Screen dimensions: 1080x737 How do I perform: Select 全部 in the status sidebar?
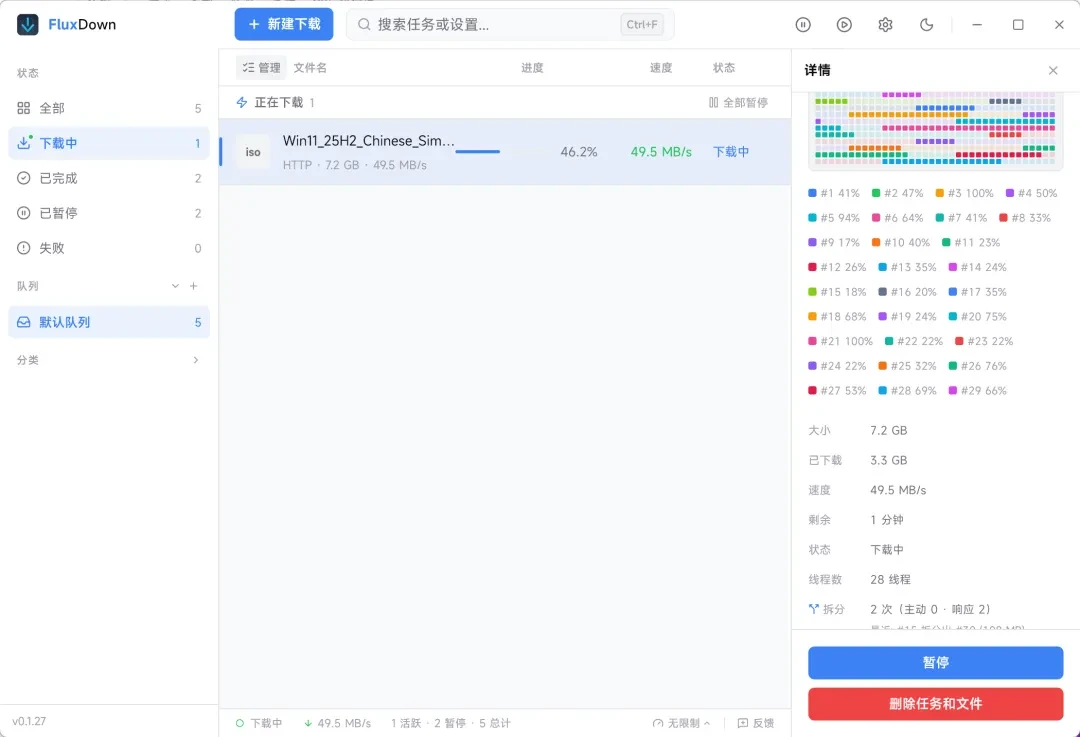coord(109,108)
